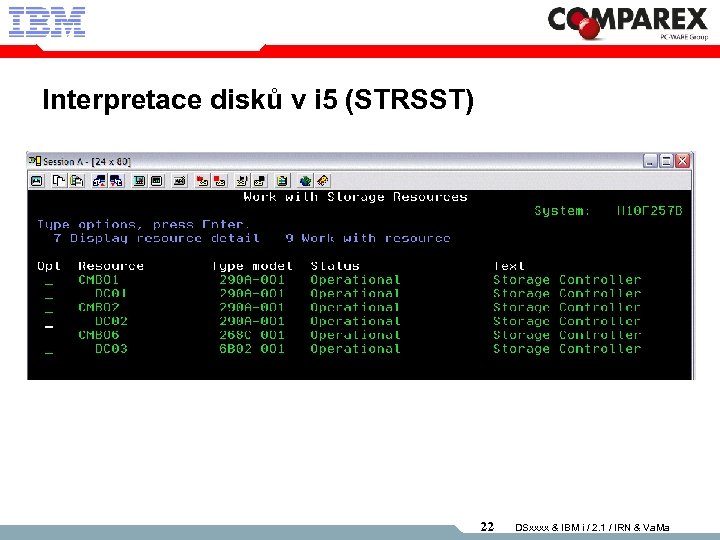Image resolution: width=720 pixels, height=540 pixels.
Task: Click type model 6B02 001 of DC03
Action: click(x=252, y=349)
